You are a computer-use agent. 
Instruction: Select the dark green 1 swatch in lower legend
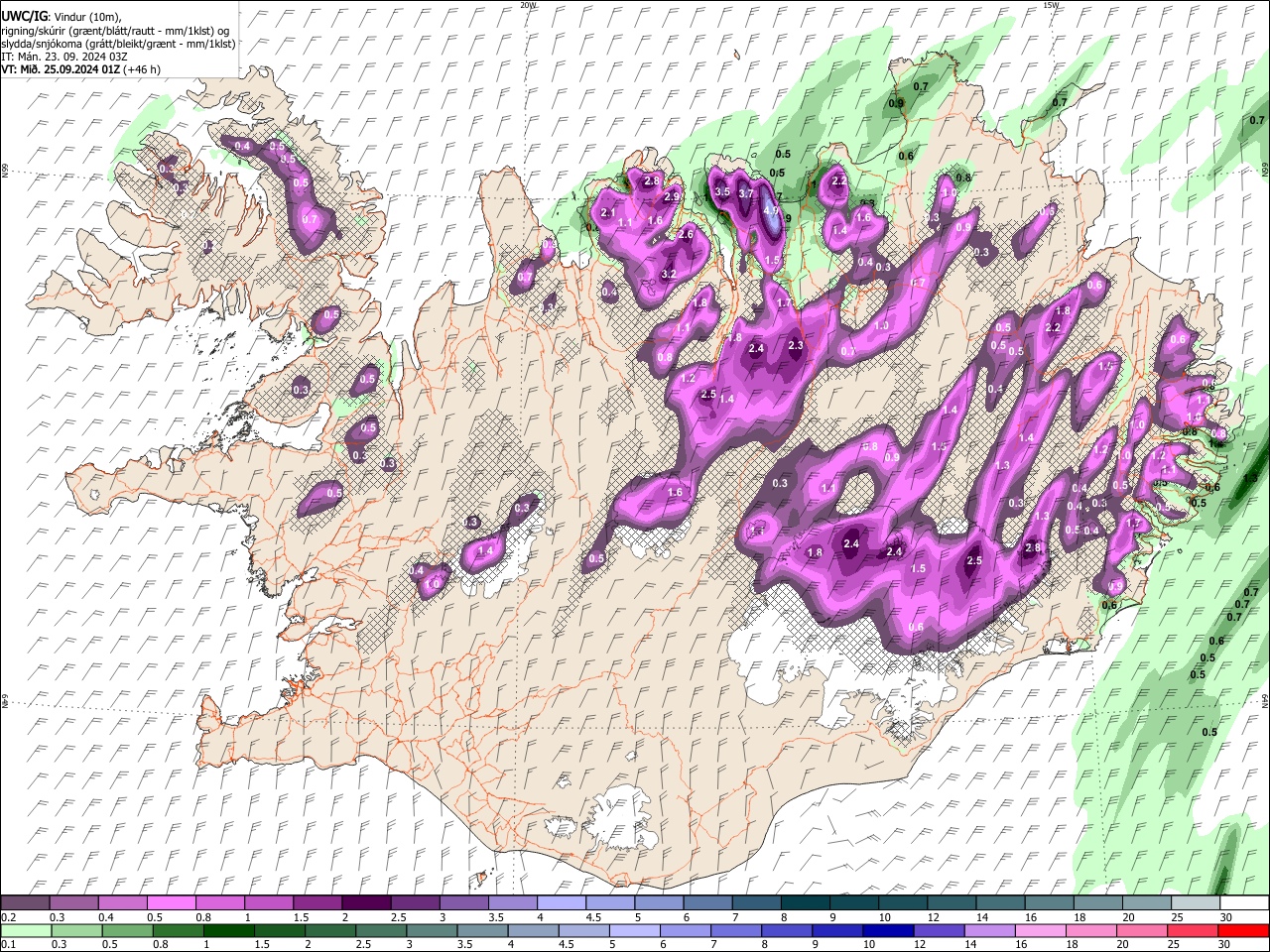(x=228, y=930)
